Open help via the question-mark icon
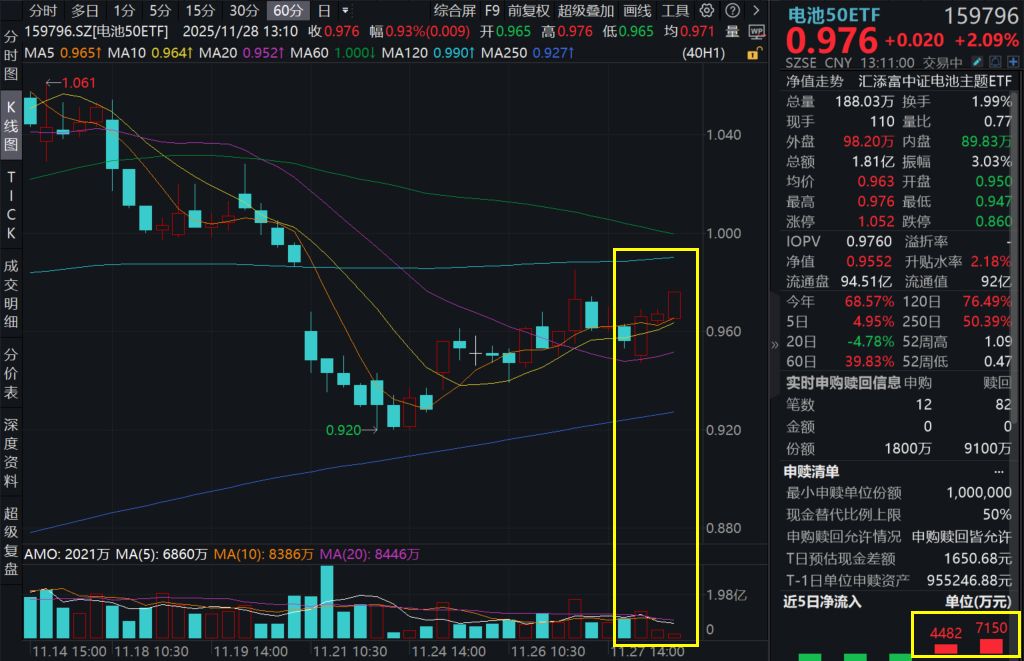1024x661 pixels. coord(732,10)
